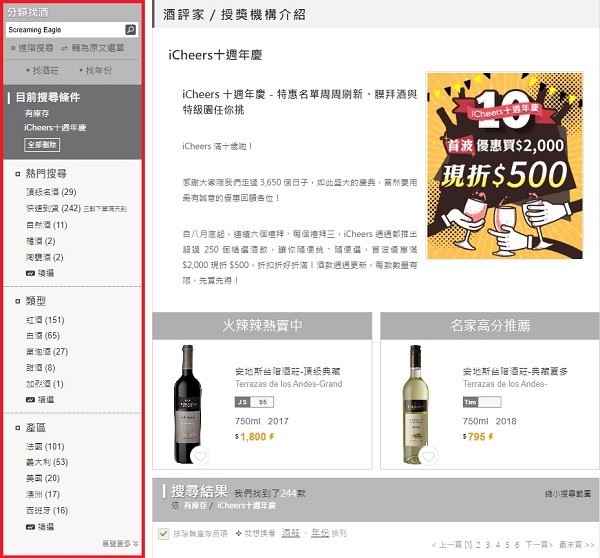Filter by 快速到貨 (242)
The height and width of the screenshot is (558, 600).
pyautogui.click(x=53, y=208)
